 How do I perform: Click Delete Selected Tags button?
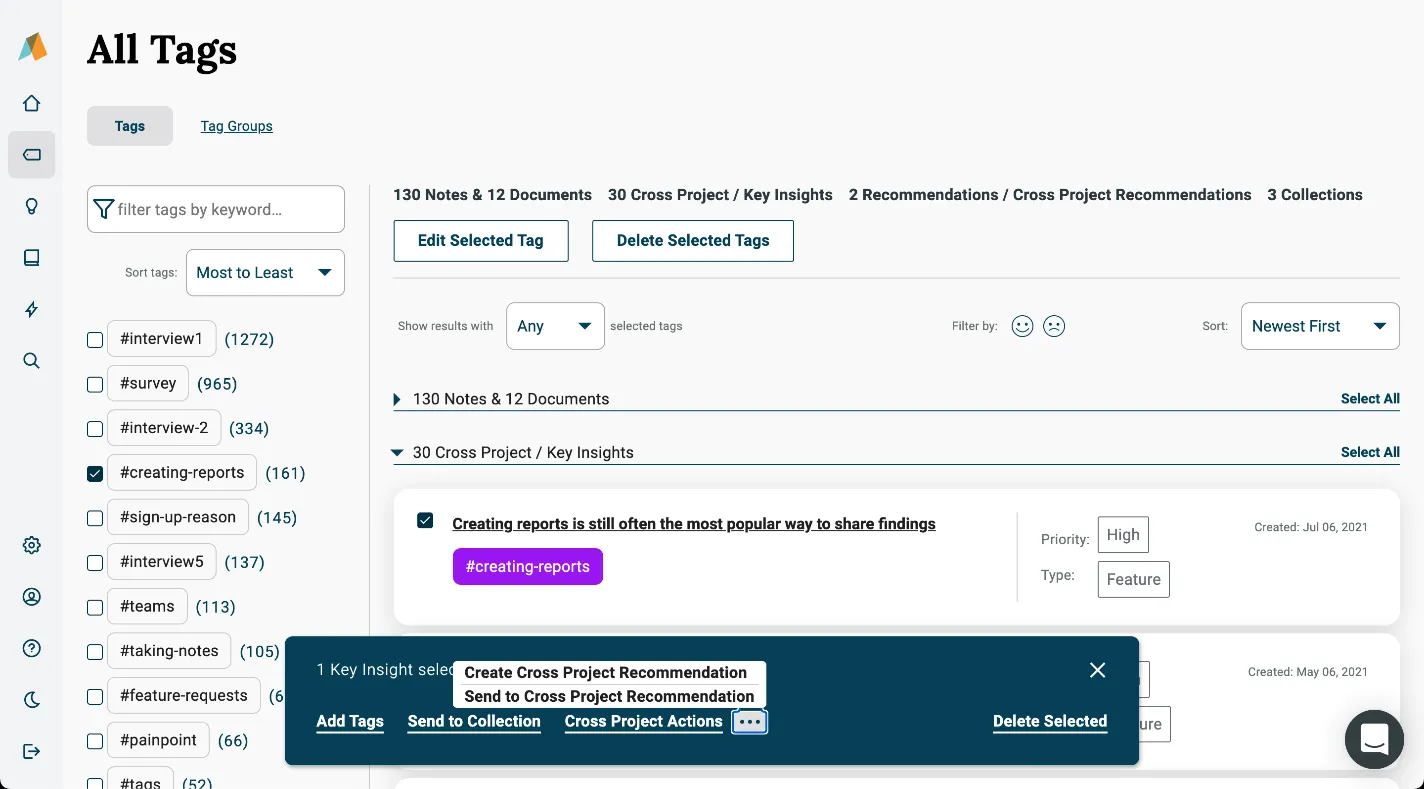tap(693, 241)
